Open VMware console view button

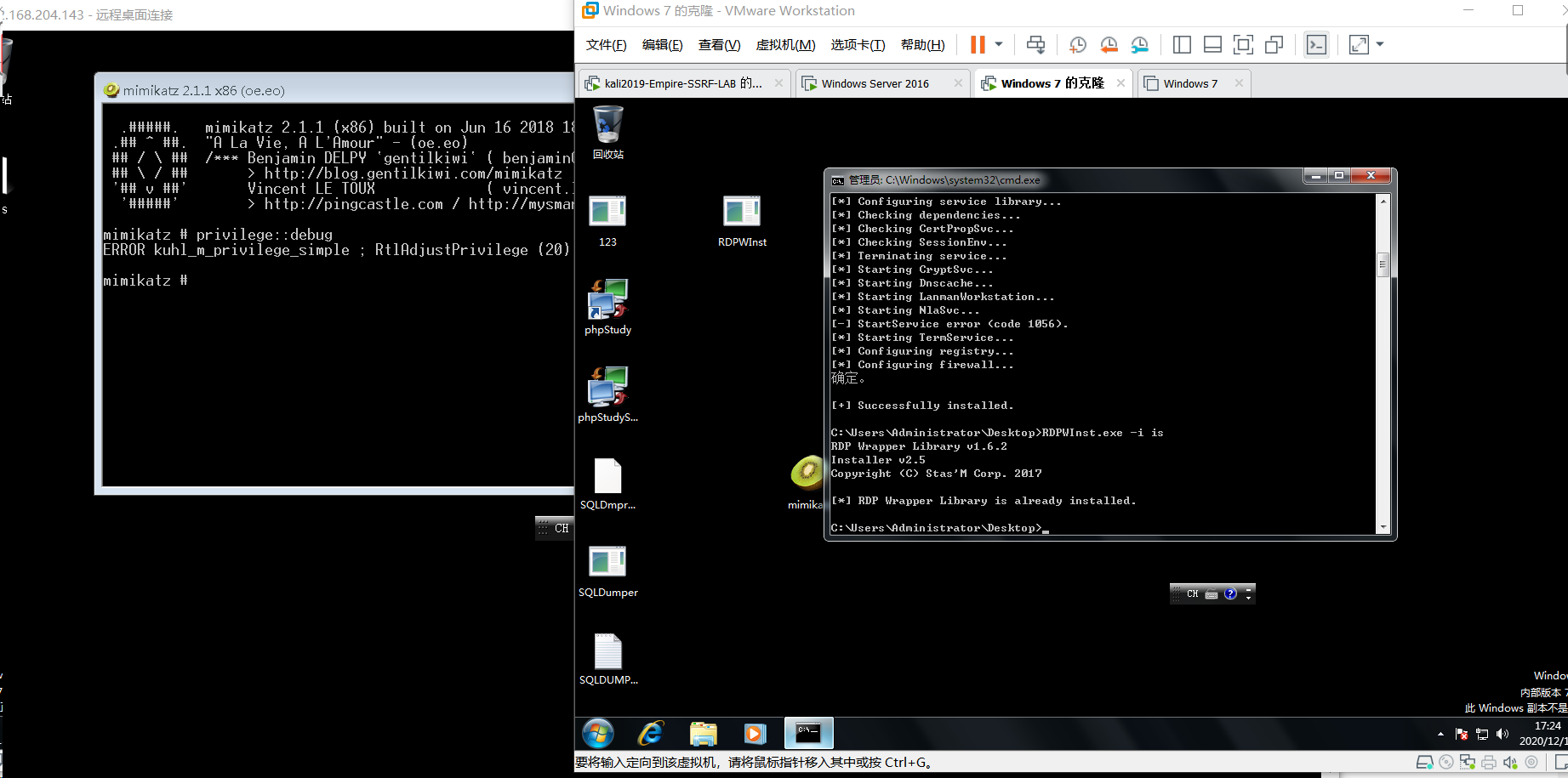[1316, 44]
